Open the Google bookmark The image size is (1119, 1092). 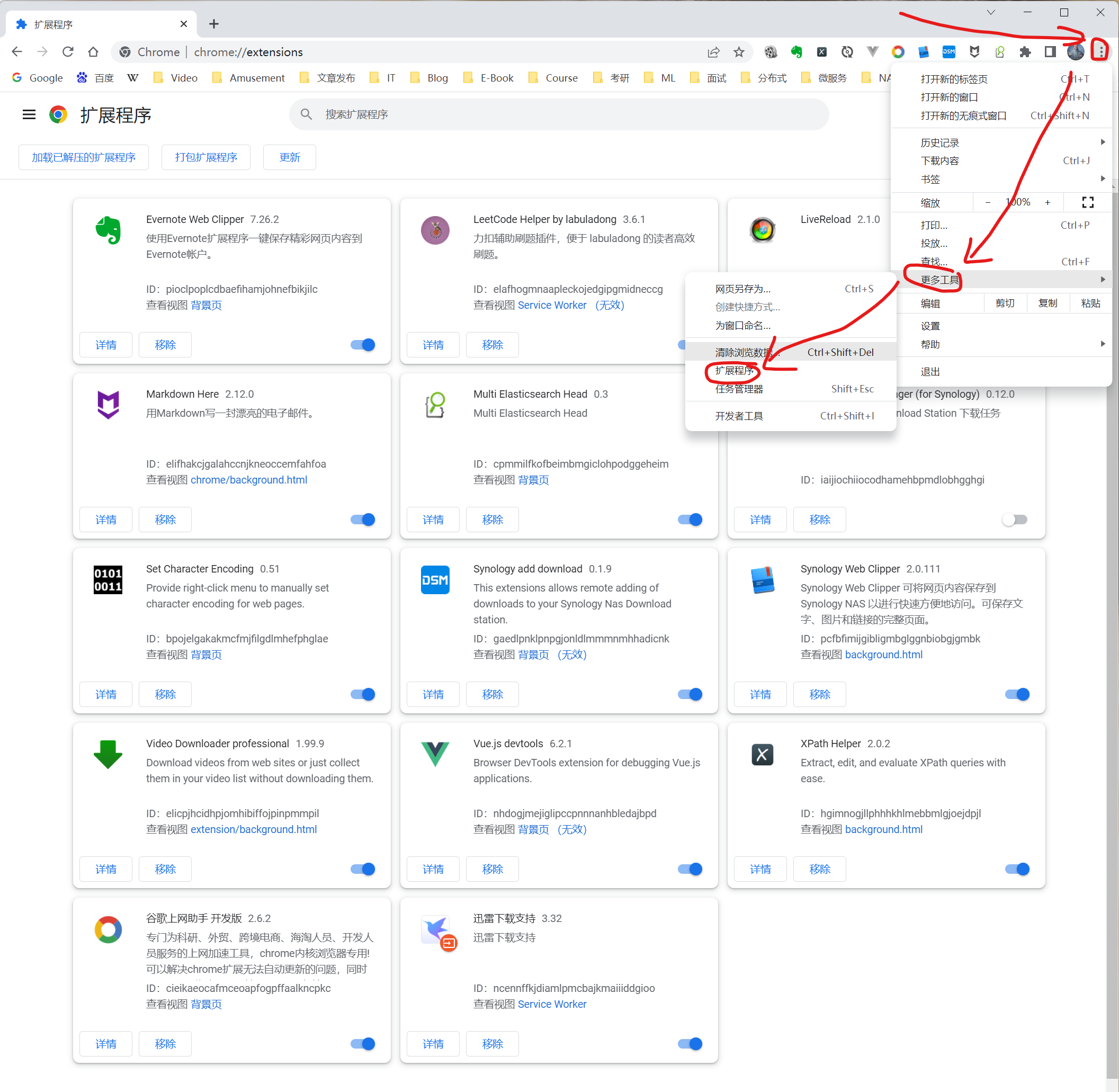pyautogui.click(x=38, y=78)
